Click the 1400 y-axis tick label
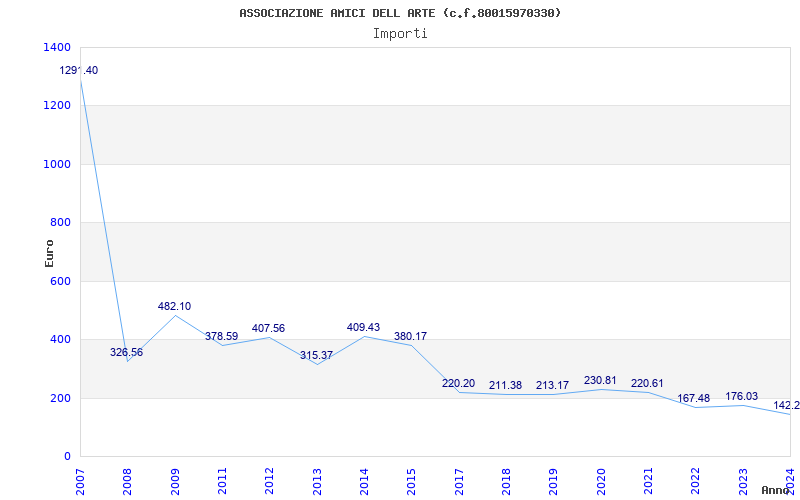The height and width of the screenshot is (500, 800). pyautogui.click(x=58, y=47)
